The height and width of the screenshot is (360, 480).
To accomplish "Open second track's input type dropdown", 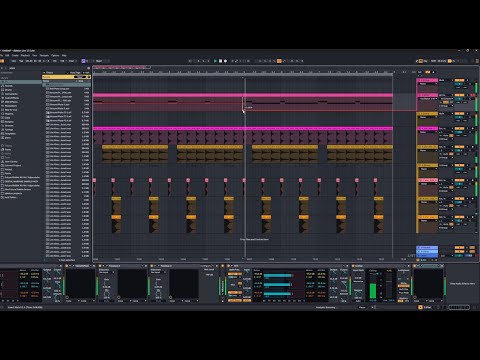I will [x=446, y=95].
